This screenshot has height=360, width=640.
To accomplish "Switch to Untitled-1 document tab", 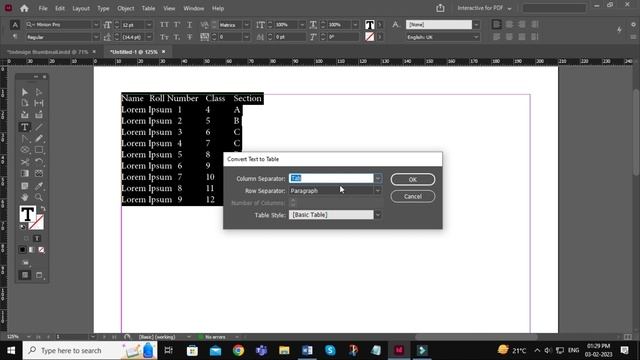I will (133, 52).
